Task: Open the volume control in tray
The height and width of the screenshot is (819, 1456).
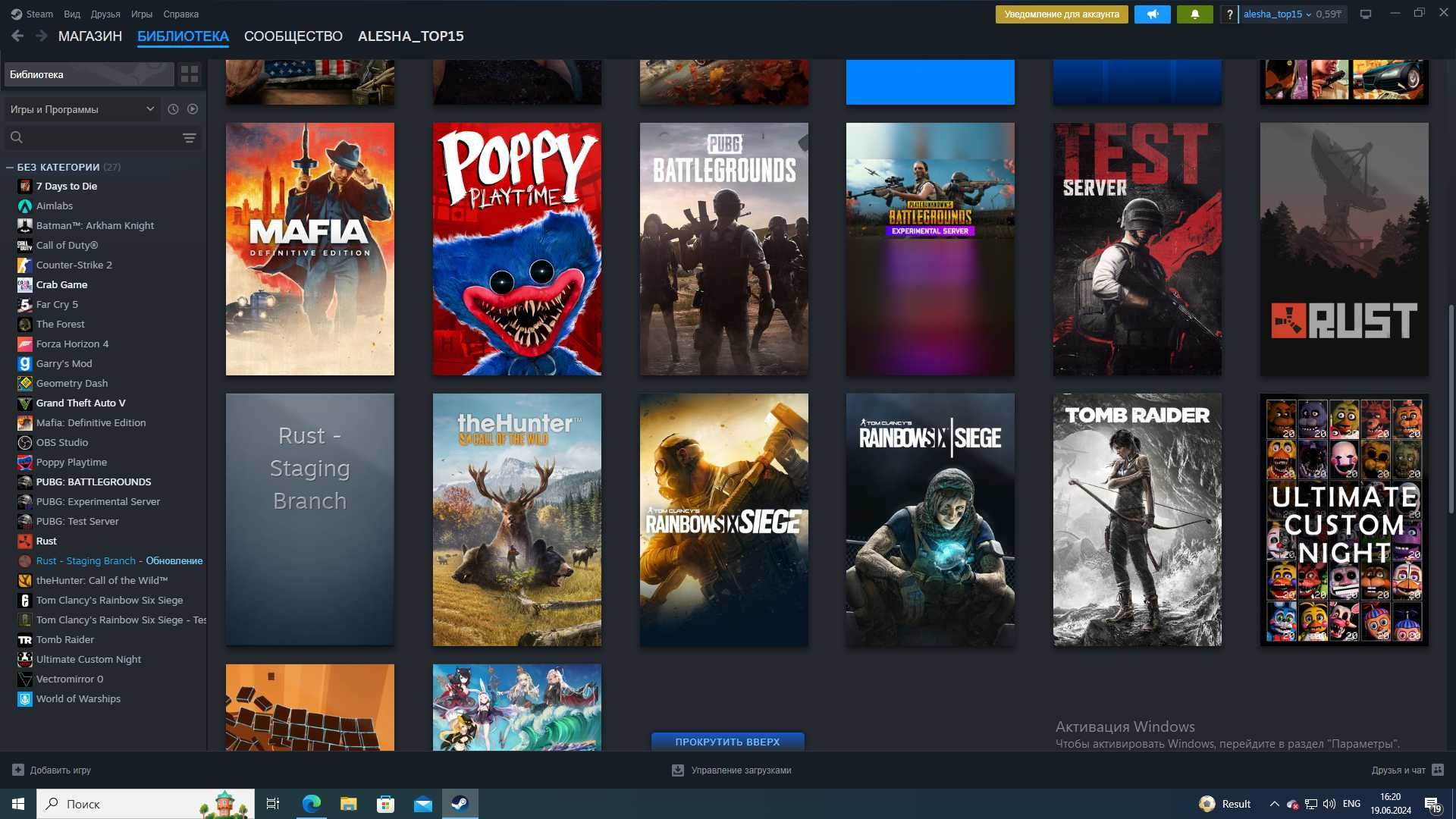Action: pyautogui.click(x=1329, y=804)
